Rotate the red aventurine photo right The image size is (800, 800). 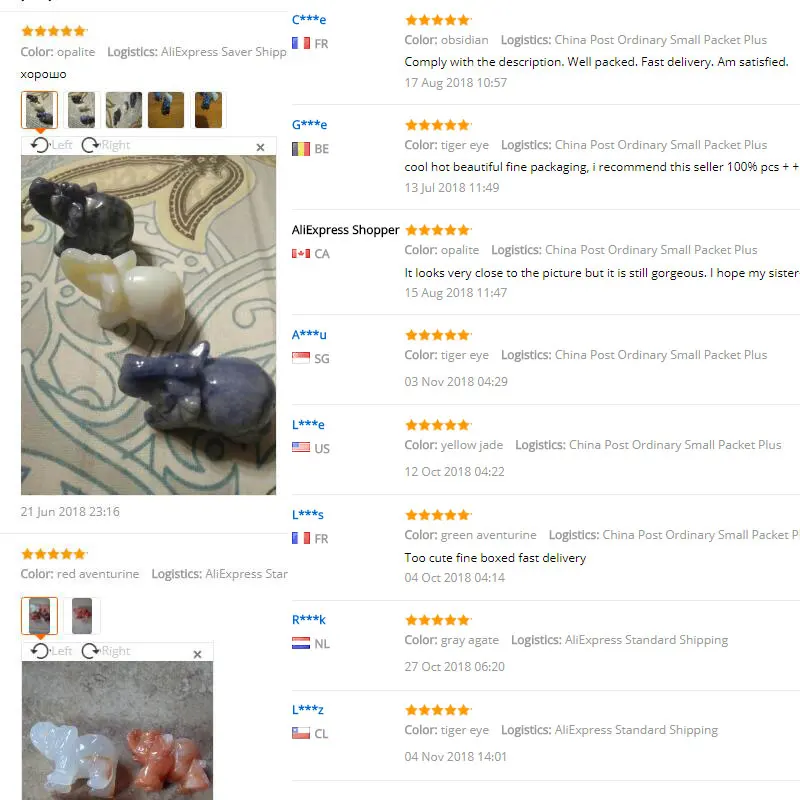[106, 651]
